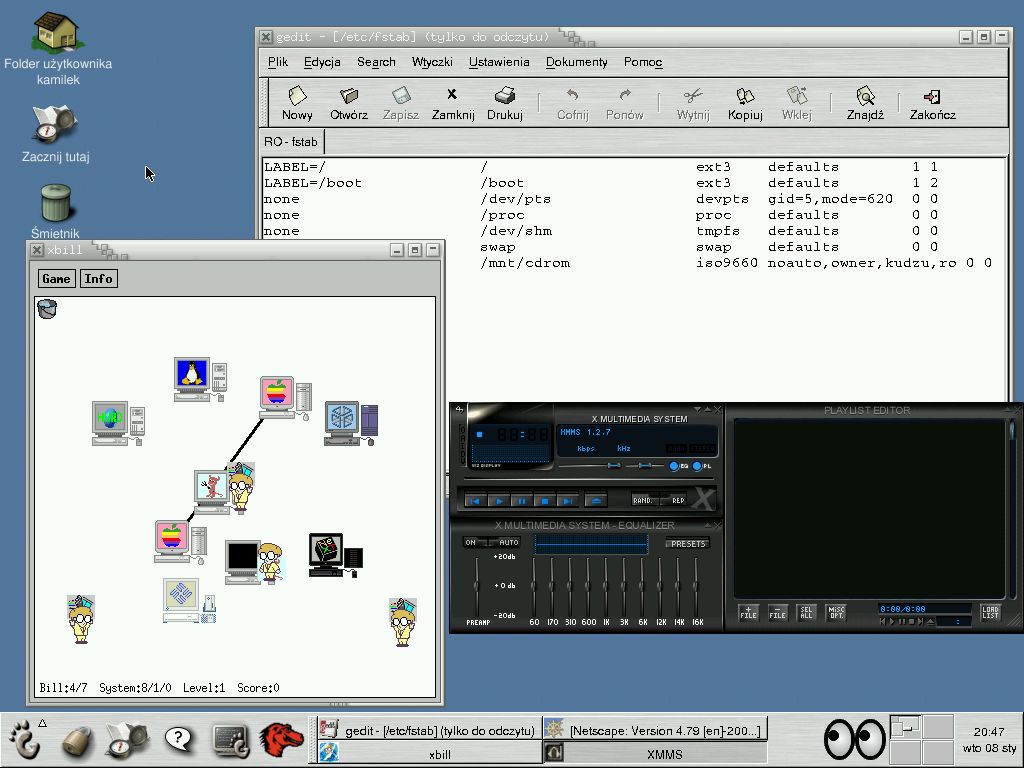Click the Nowy (new document) toolbar icon
The image size is (1024, 768).
tap(297, 97)
